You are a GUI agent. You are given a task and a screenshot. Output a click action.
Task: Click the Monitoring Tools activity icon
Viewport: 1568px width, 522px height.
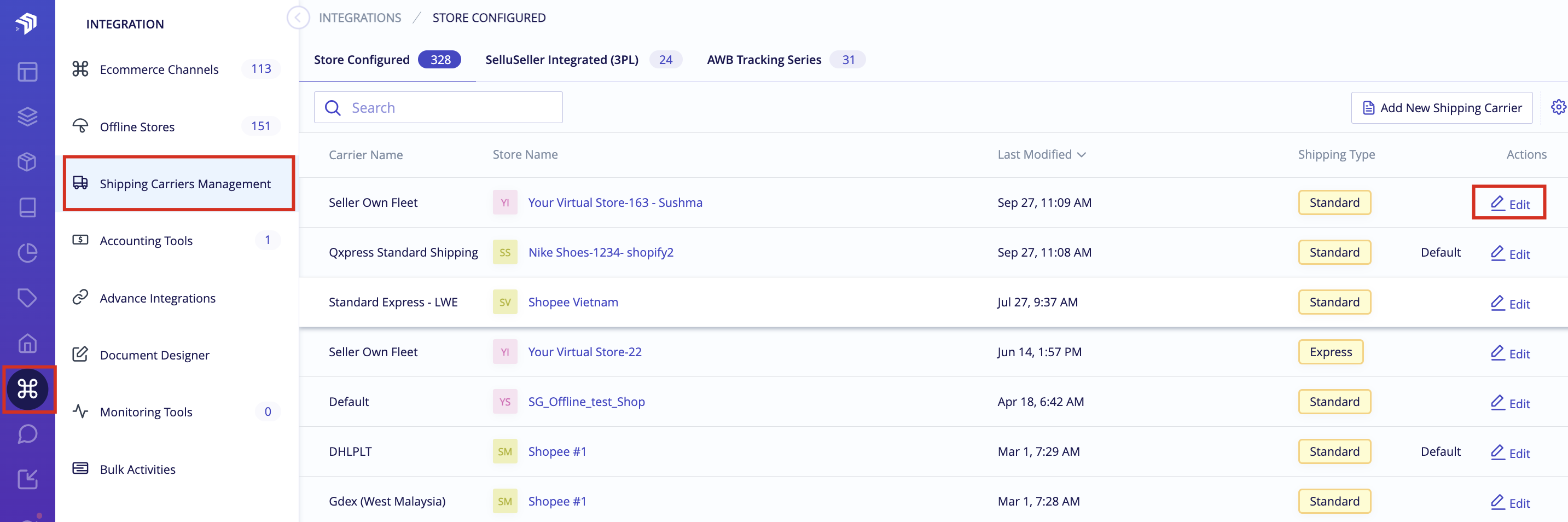(80, 411)
